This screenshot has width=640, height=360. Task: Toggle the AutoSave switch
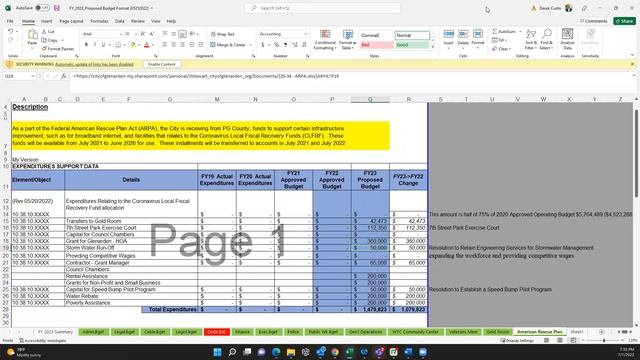point(42,8)
